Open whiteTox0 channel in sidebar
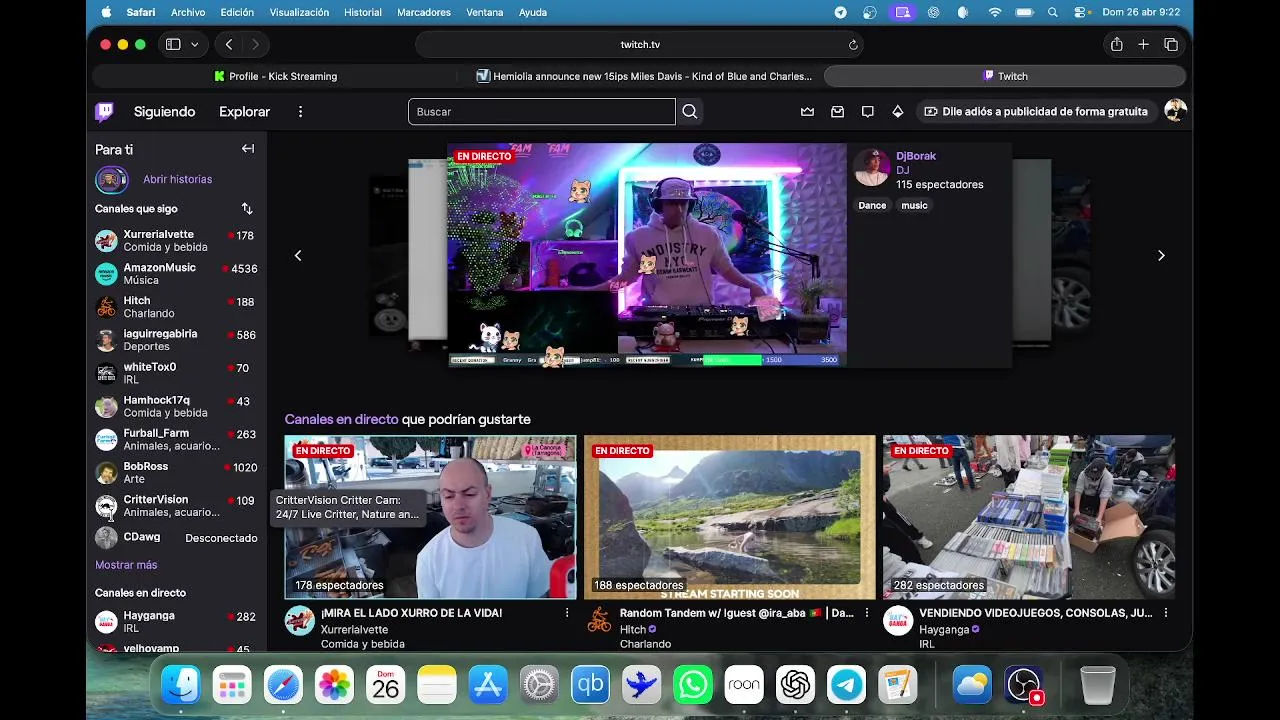1280x720 pixels. 176,373
